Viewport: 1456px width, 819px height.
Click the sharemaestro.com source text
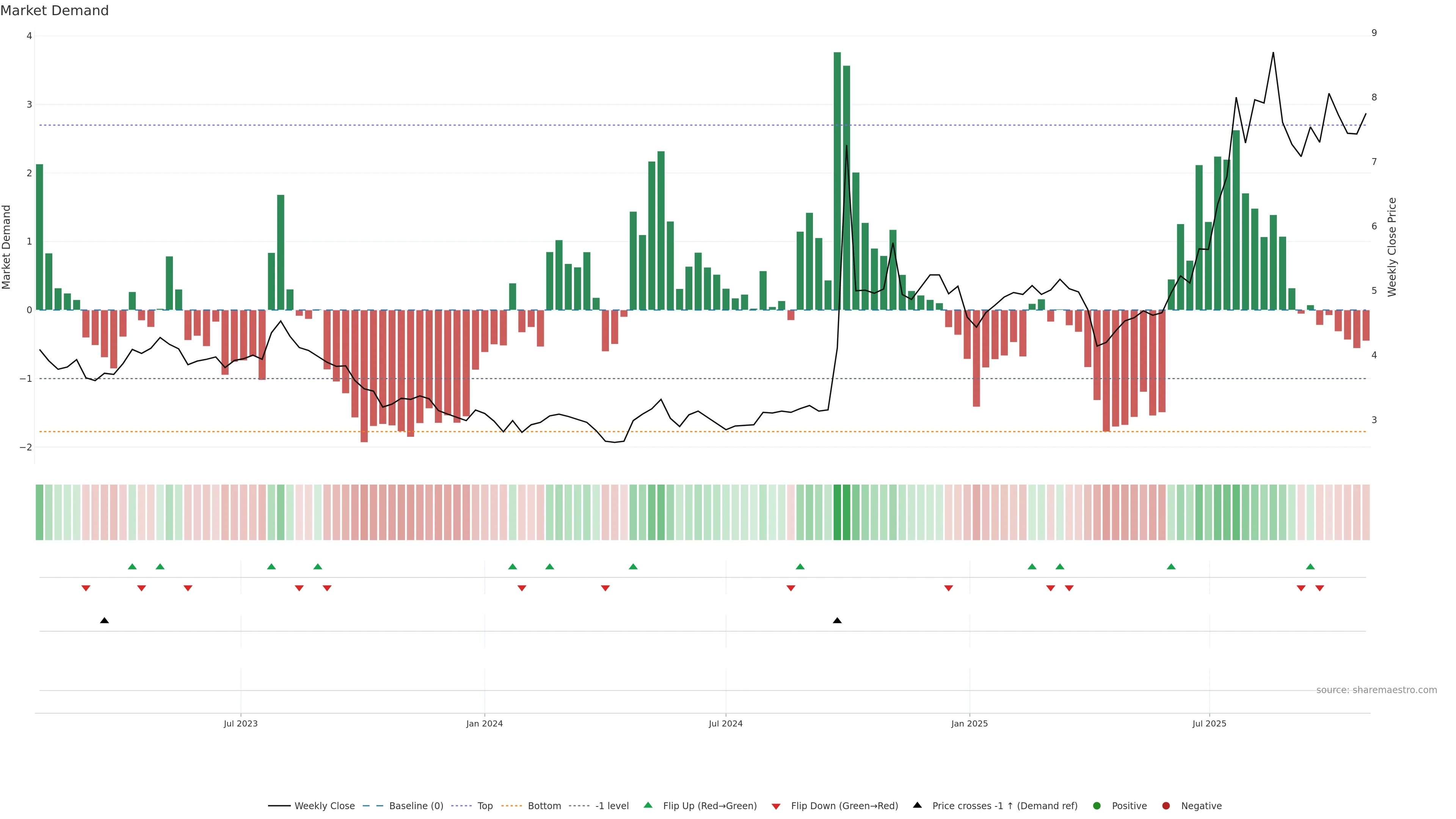1376,690
